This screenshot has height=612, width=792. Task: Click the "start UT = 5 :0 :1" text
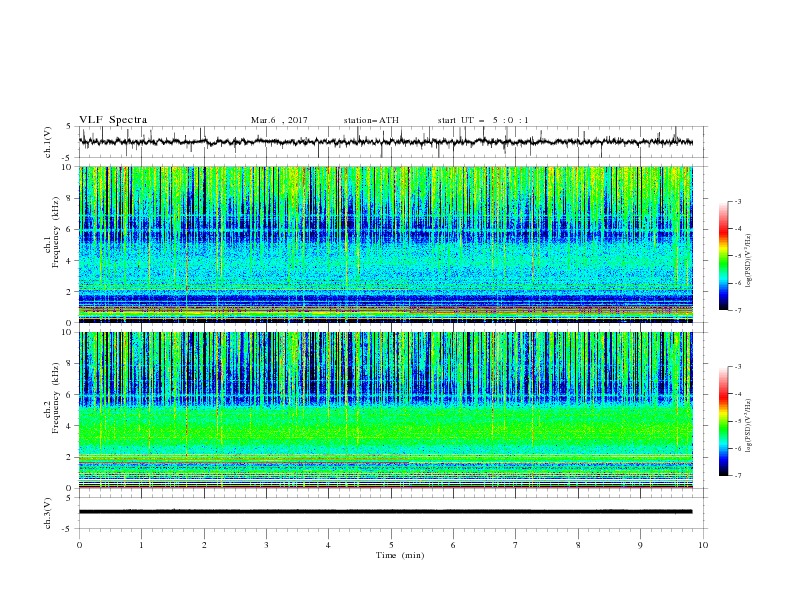tap(483, 120)
